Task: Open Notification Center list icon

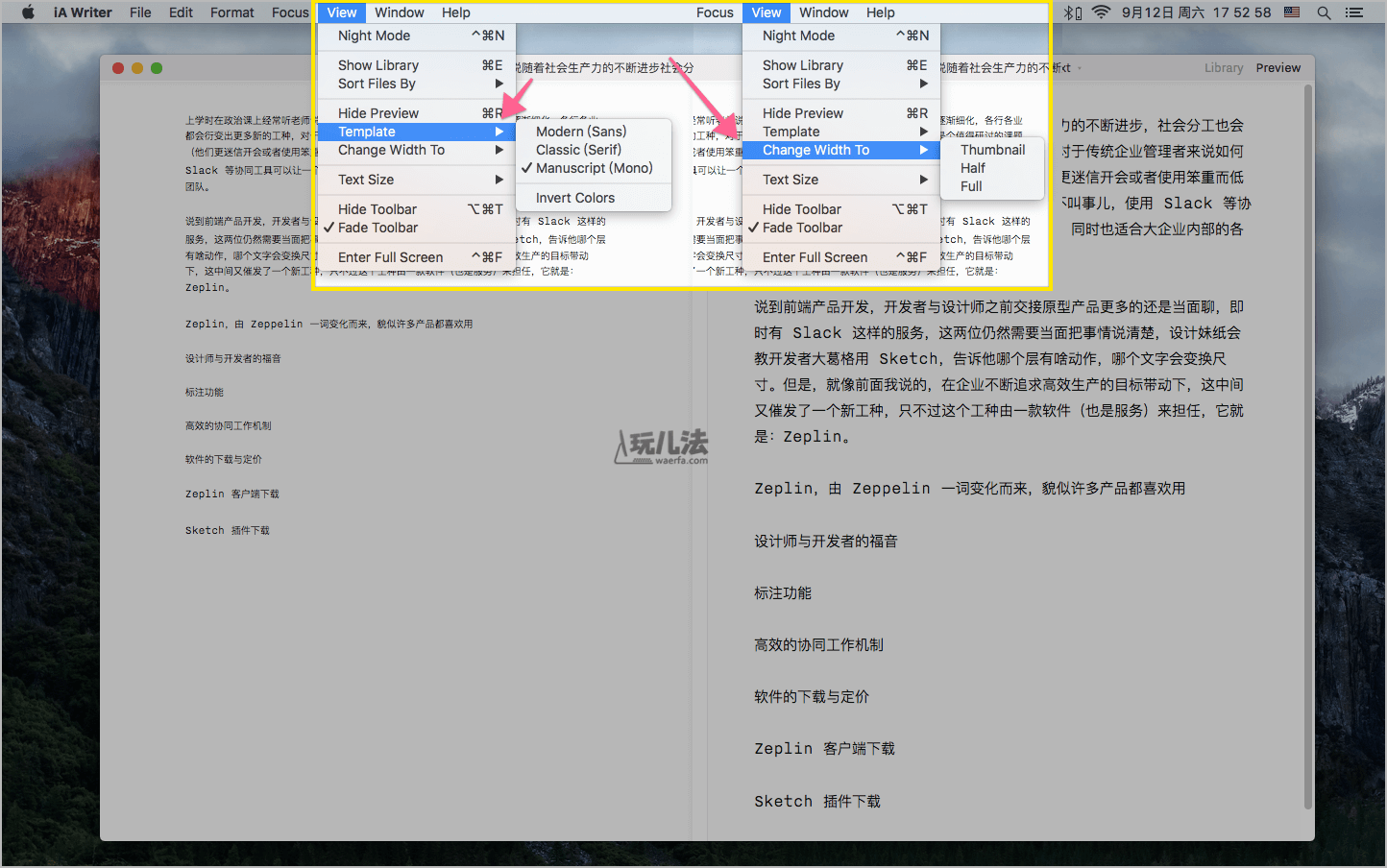Action: [x=1354, y=12]
